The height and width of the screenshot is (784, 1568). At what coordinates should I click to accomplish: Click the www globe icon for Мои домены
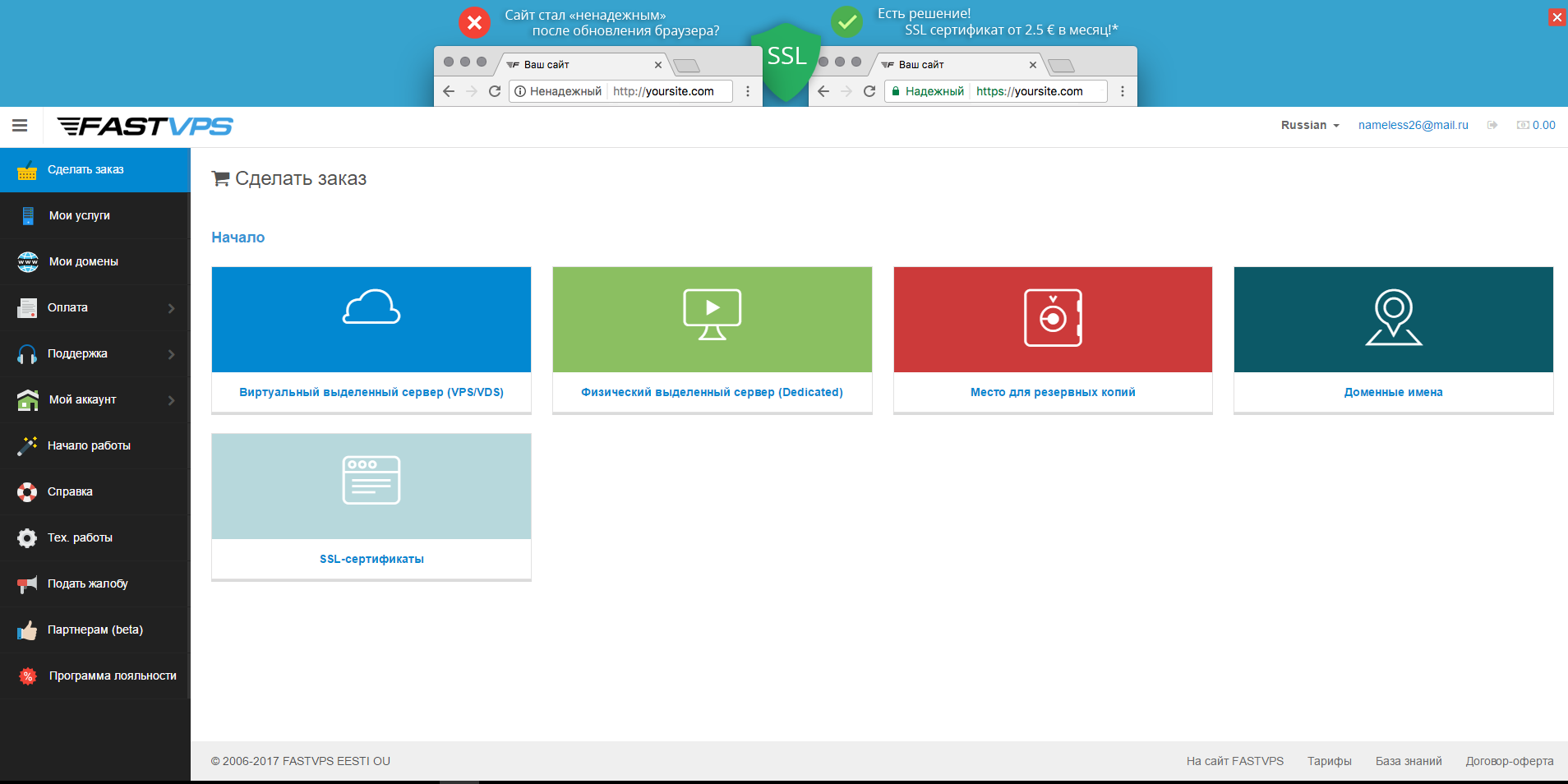(x=28, y=261)
